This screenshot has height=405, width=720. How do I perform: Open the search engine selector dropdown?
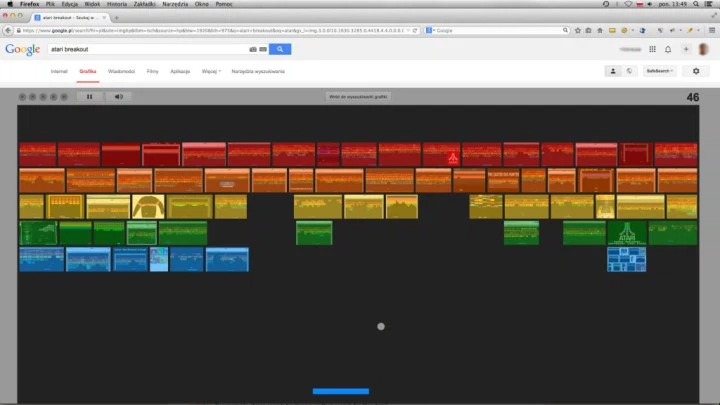[x=430, y=30]
